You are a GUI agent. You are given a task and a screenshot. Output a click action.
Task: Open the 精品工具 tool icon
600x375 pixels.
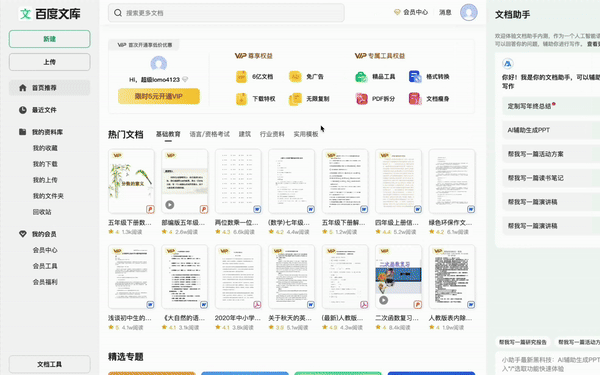(x=361, y=77)
